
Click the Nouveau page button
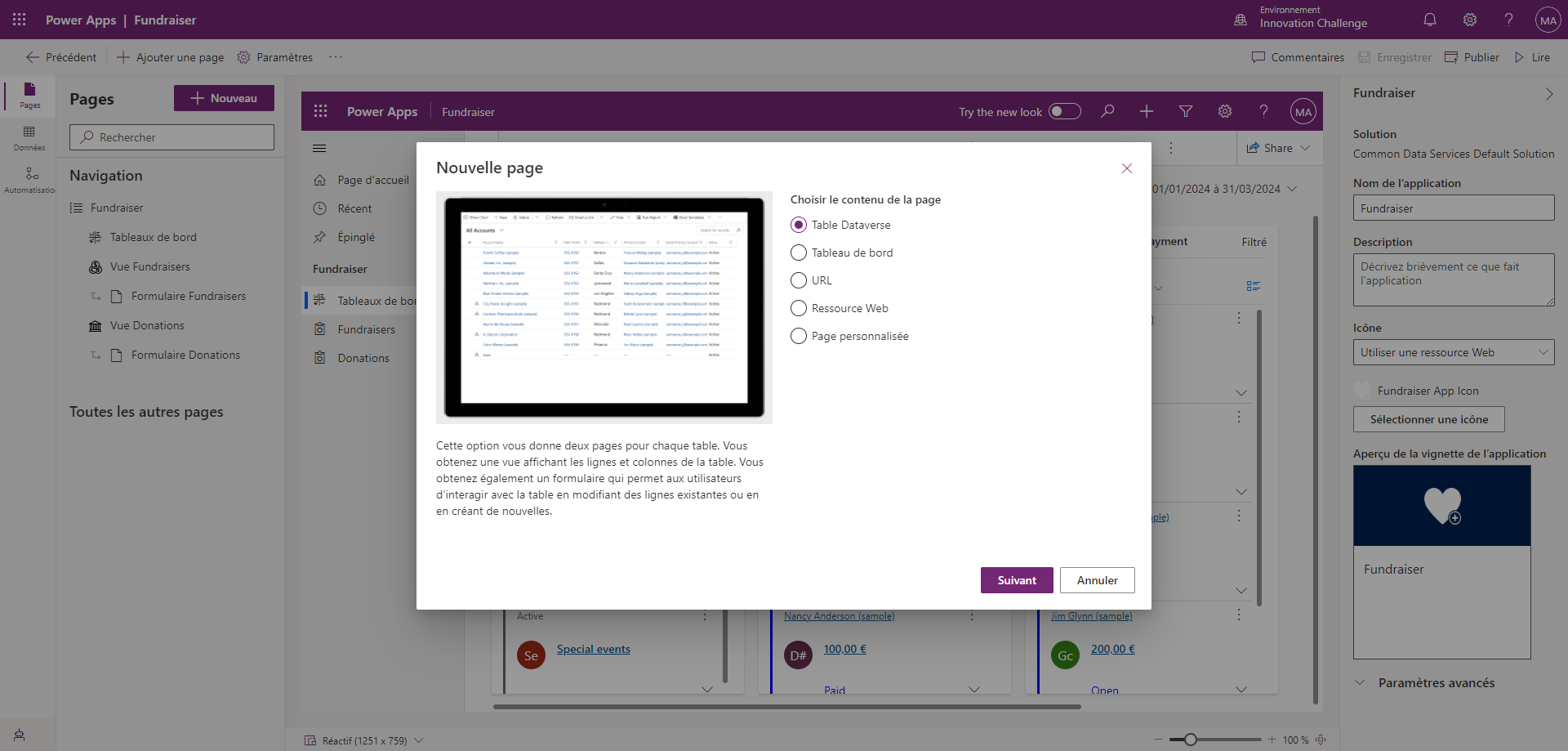224,98
